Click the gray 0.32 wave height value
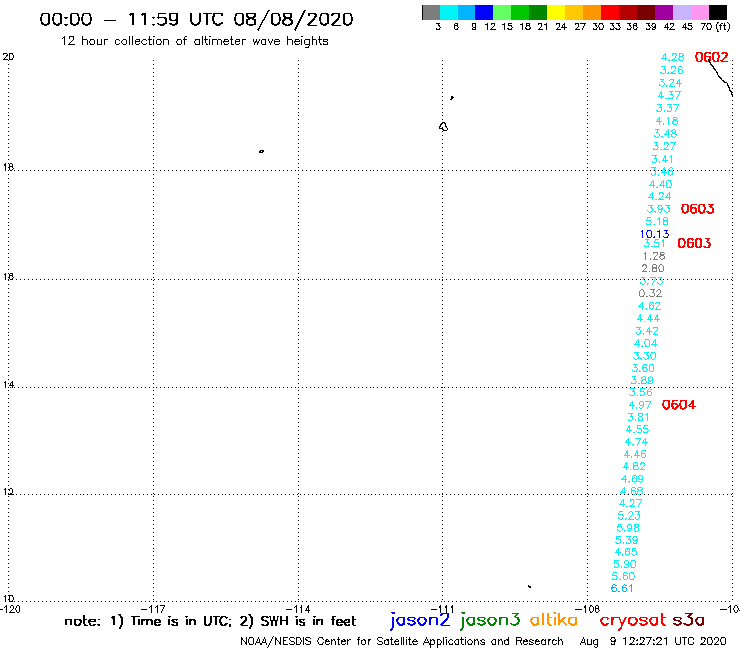 pos(650,293)
